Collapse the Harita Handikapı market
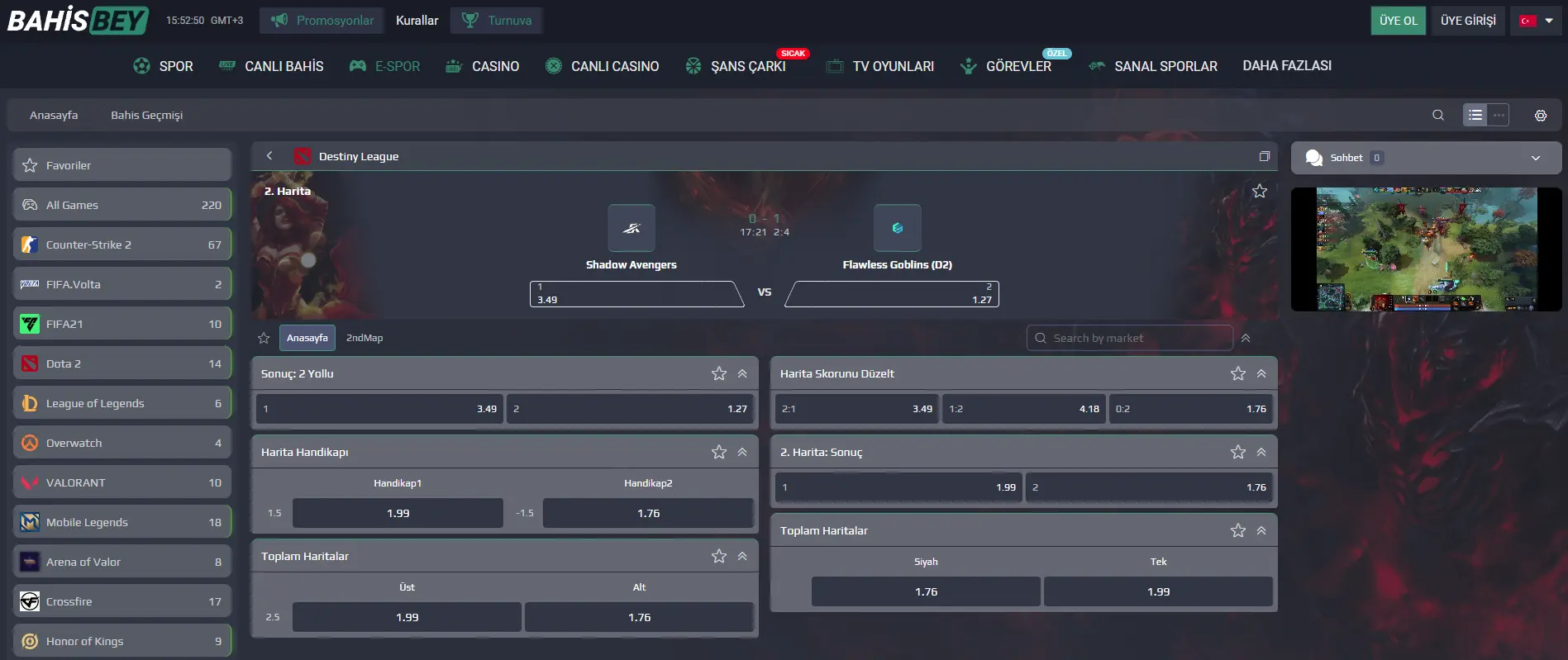Screen dimensions: 1568x660 click(x=742, y=452)
